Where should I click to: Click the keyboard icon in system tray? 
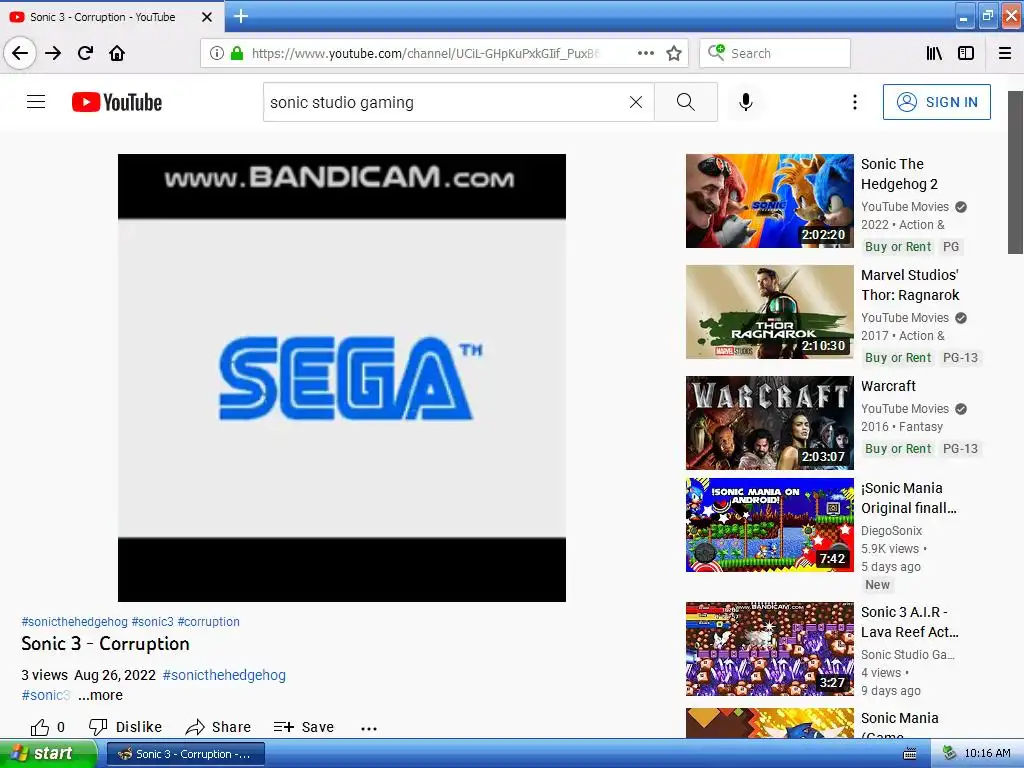[x=910, y=754]
